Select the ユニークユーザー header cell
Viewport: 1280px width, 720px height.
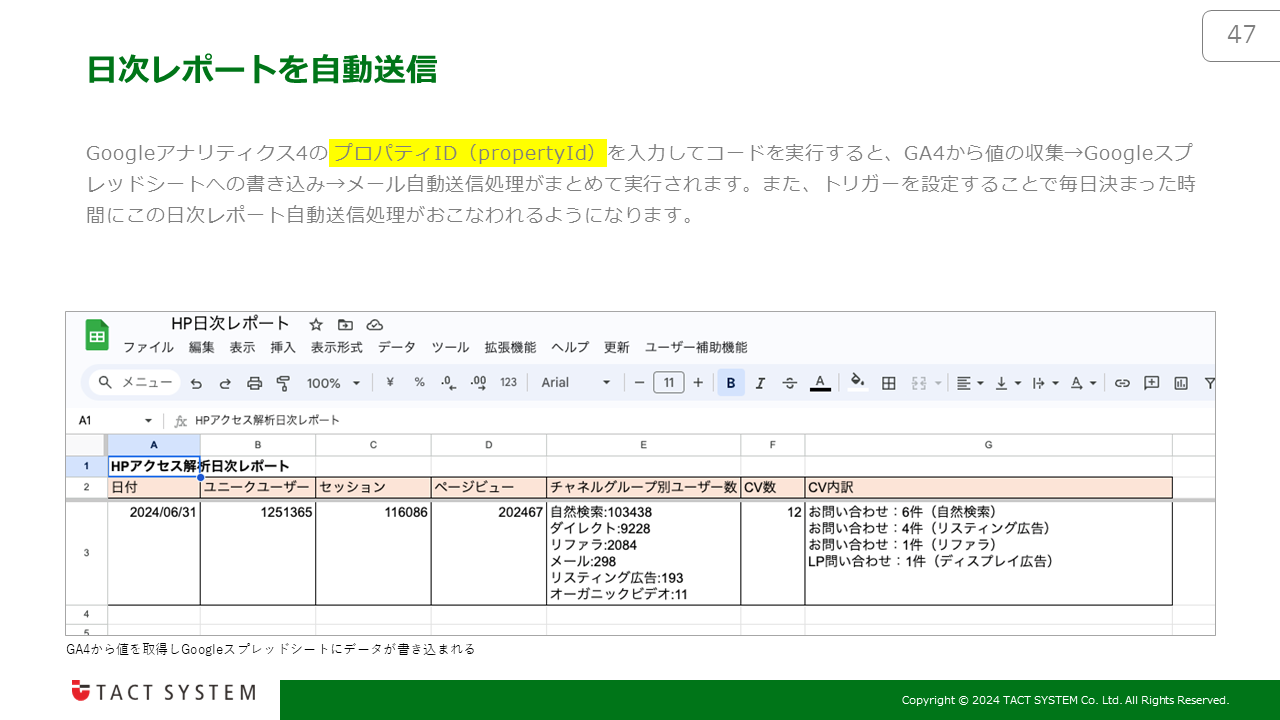click(x=258, y=488)
